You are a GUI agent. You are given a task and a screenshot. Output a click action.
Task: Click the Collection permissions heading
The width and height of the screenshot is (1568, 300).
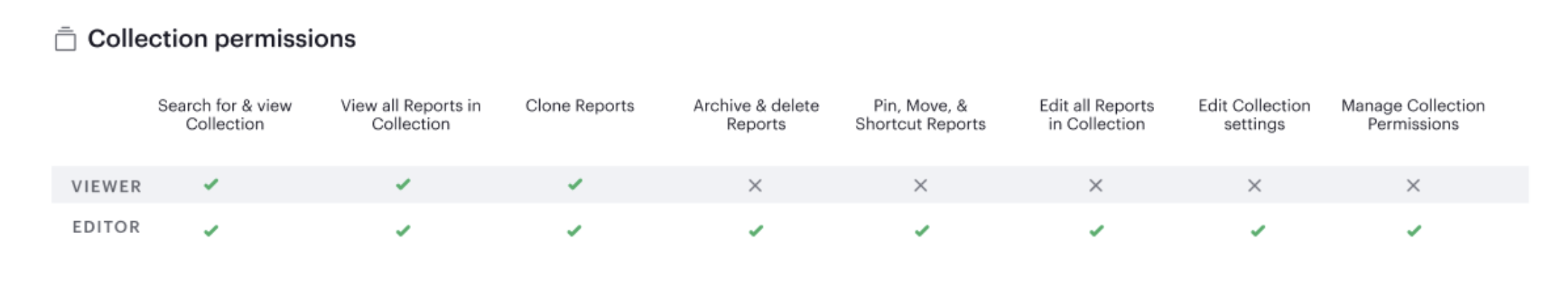221,39
